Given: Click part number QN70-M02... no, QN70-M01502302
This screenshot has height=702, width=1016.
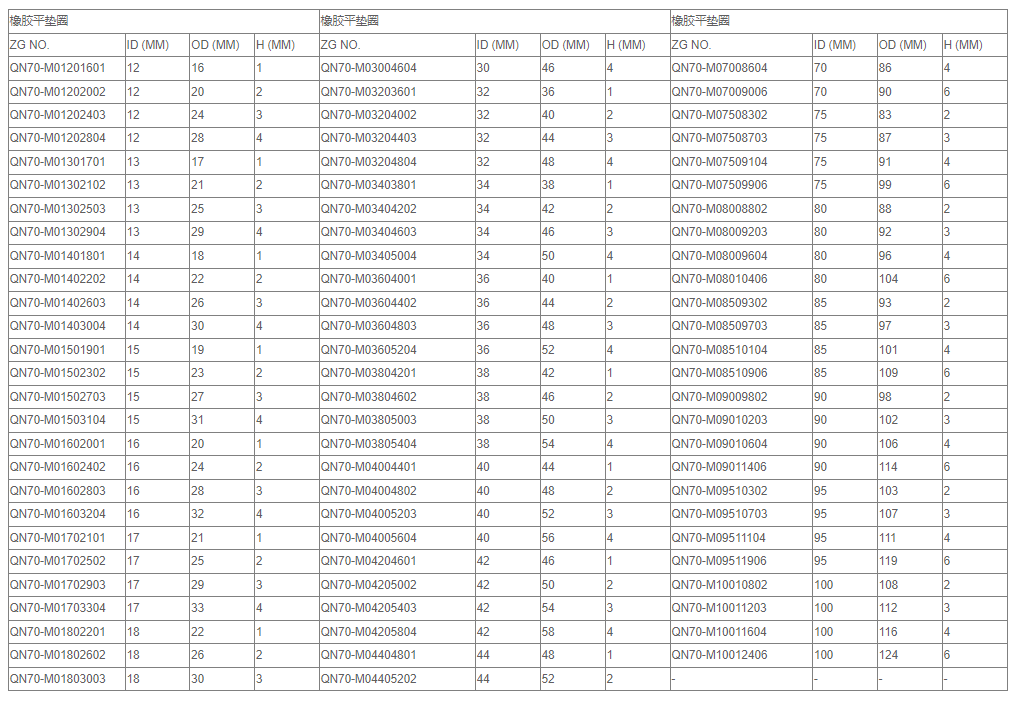Looking at the screenshot, I should (x=57, y=373).
